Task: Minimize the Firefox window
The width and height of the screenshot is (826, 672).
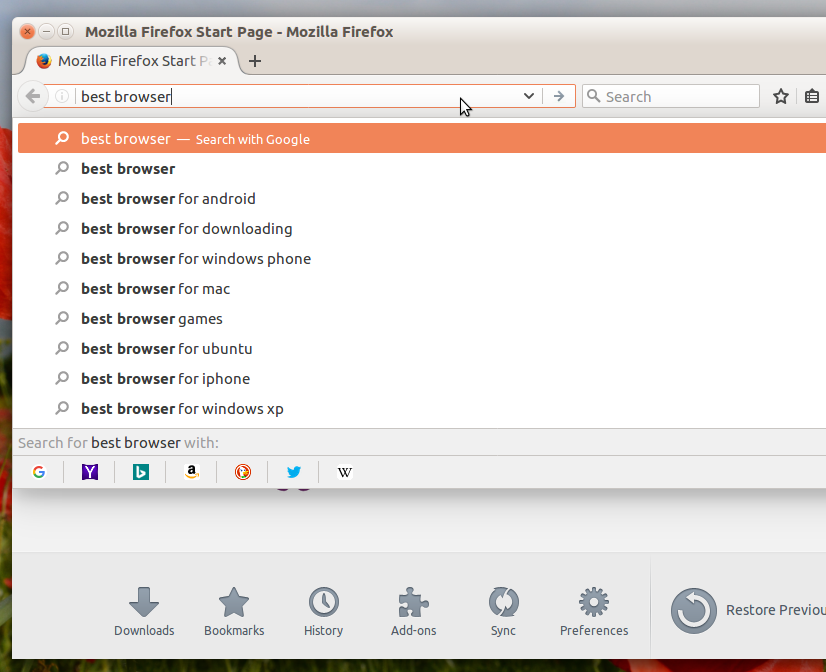Action: tap(46, 32)
